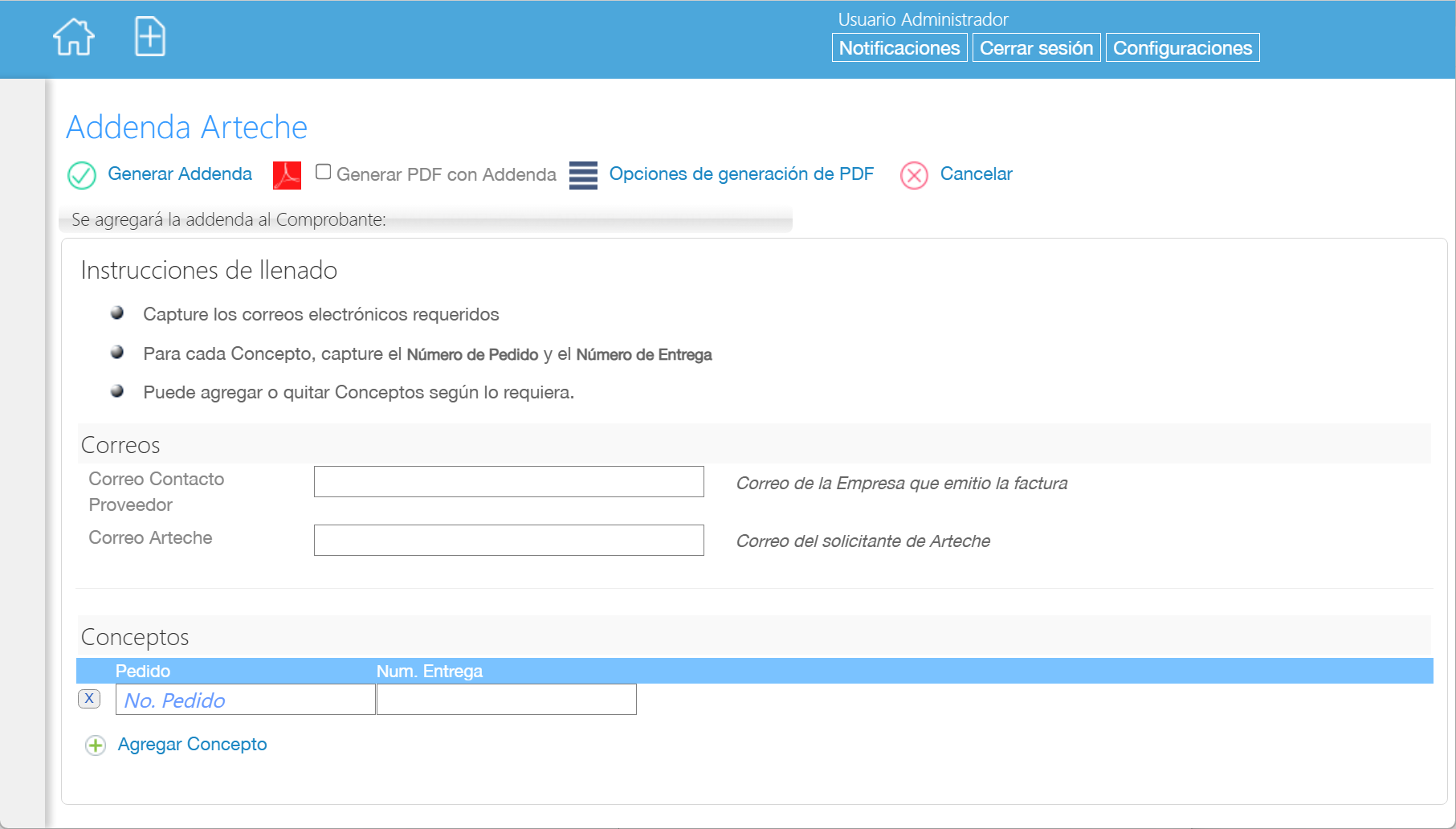This screenshot has height=829, width=1456.
Task: Enable Generar PDF con Addenda checkbox
Action: tap(324, 172)
